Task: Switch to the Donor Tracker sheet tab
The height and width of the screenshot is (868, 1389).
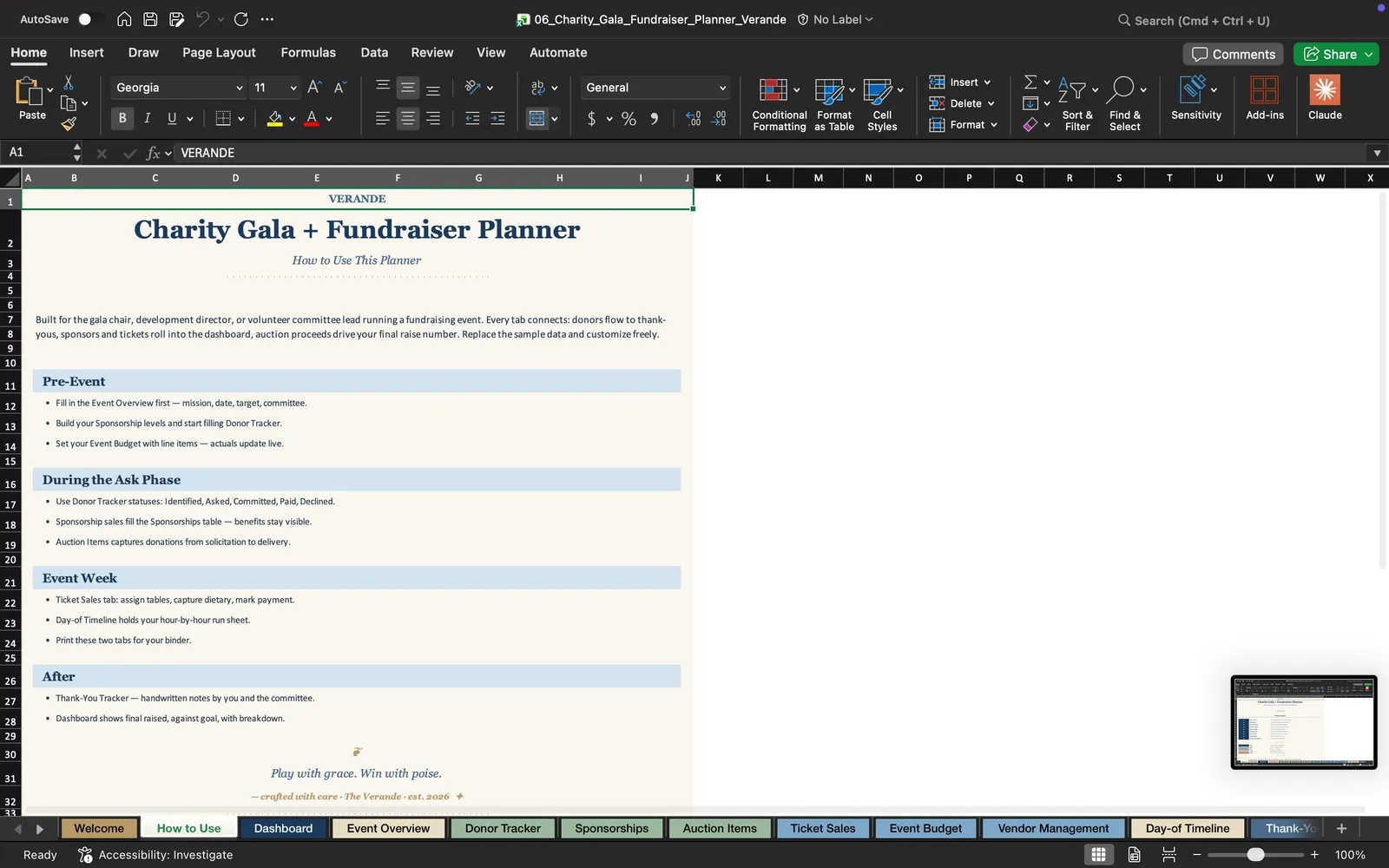Action: click(x=503, y=828)
